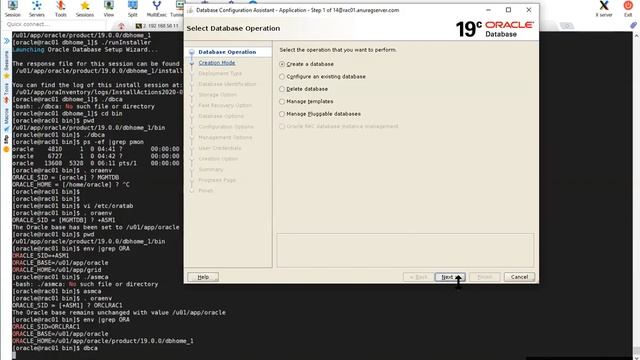
Task: Open the Sftp vertical sidebar tab
Action: click(6, 143)
